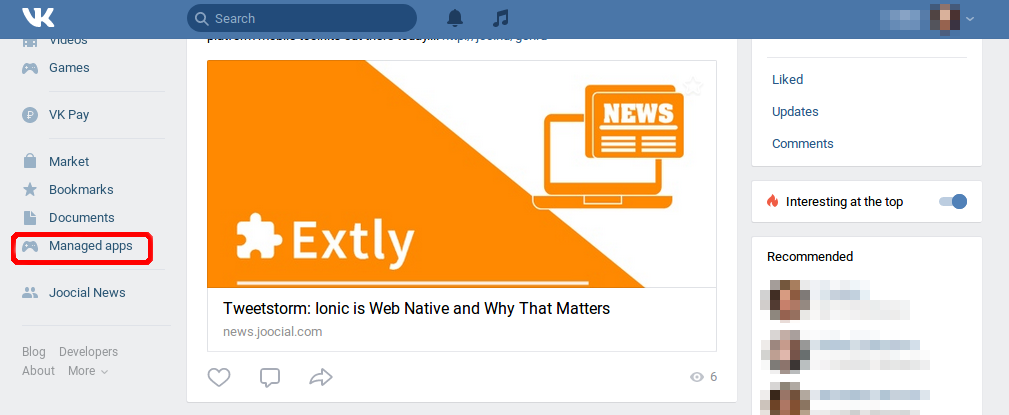Click the news.joocial.com domain link
The height and width of the screenshot is (415, 1009).
(273, 332)
